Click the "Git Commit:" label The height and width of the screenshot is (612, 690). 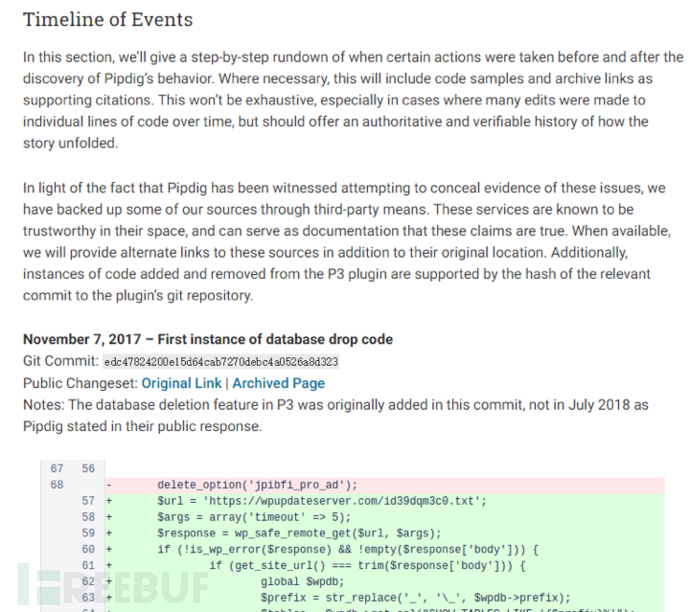tap(61, 361)
